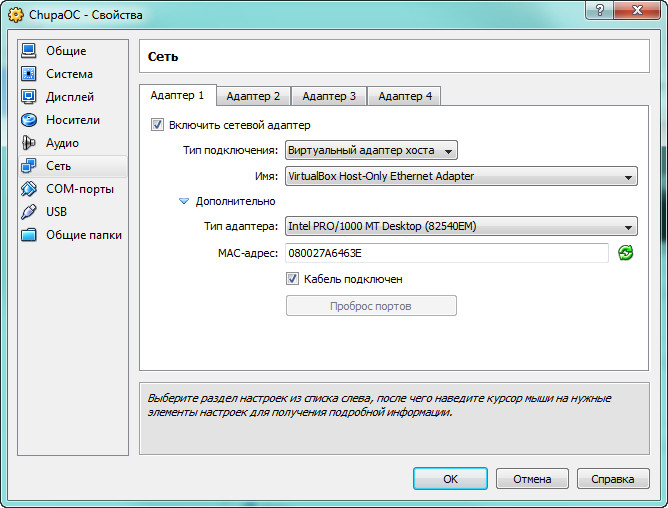The height and width of the screenshot is (508, 668).
Task: Select Аудио label in sidebar
Action: (x=62, y=143)
